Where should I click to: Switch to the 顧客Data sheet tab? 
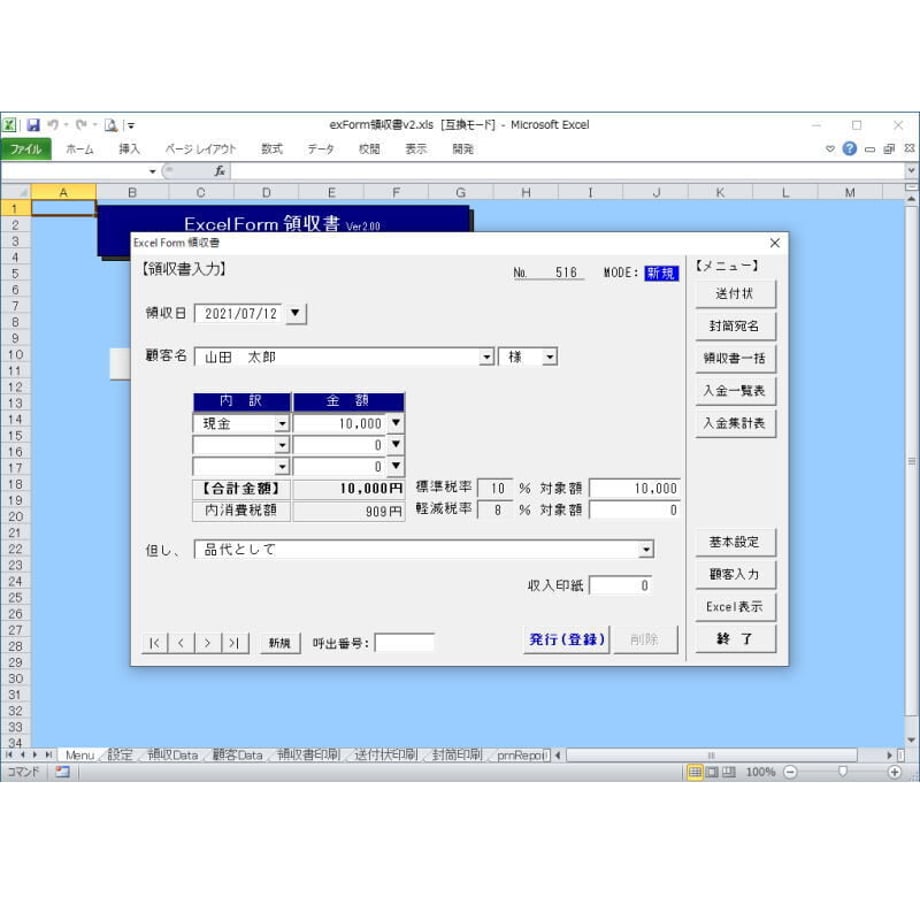(x=238, y=755)
